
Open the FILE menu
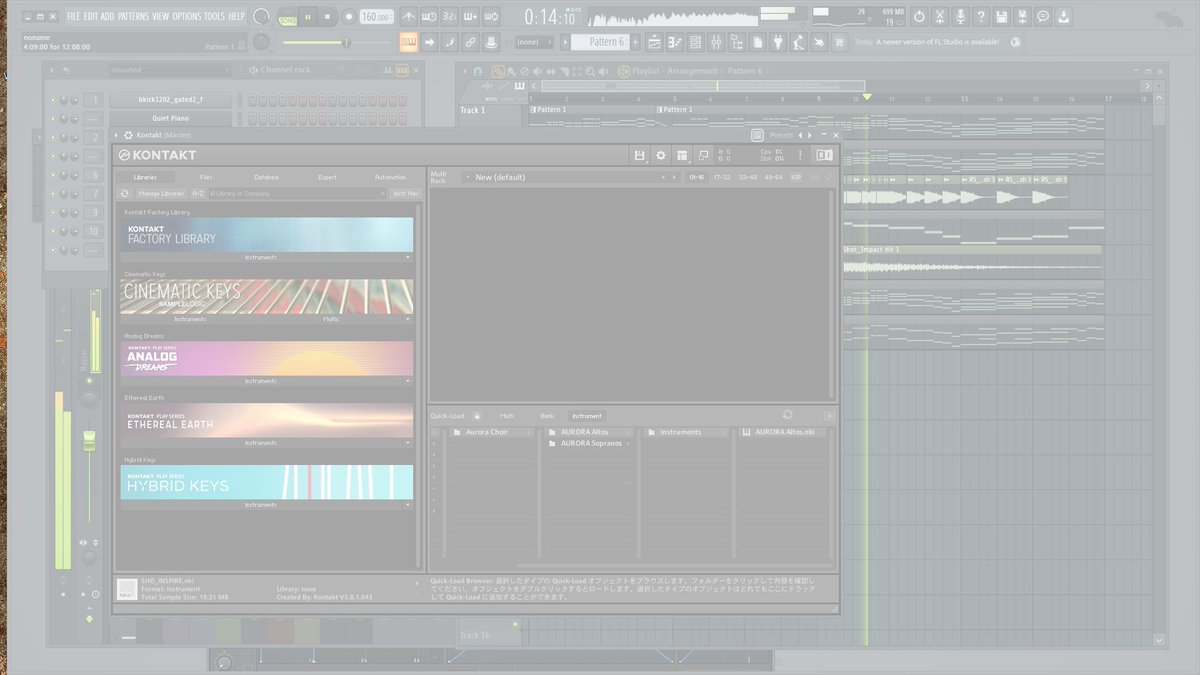tap(74, 16)
